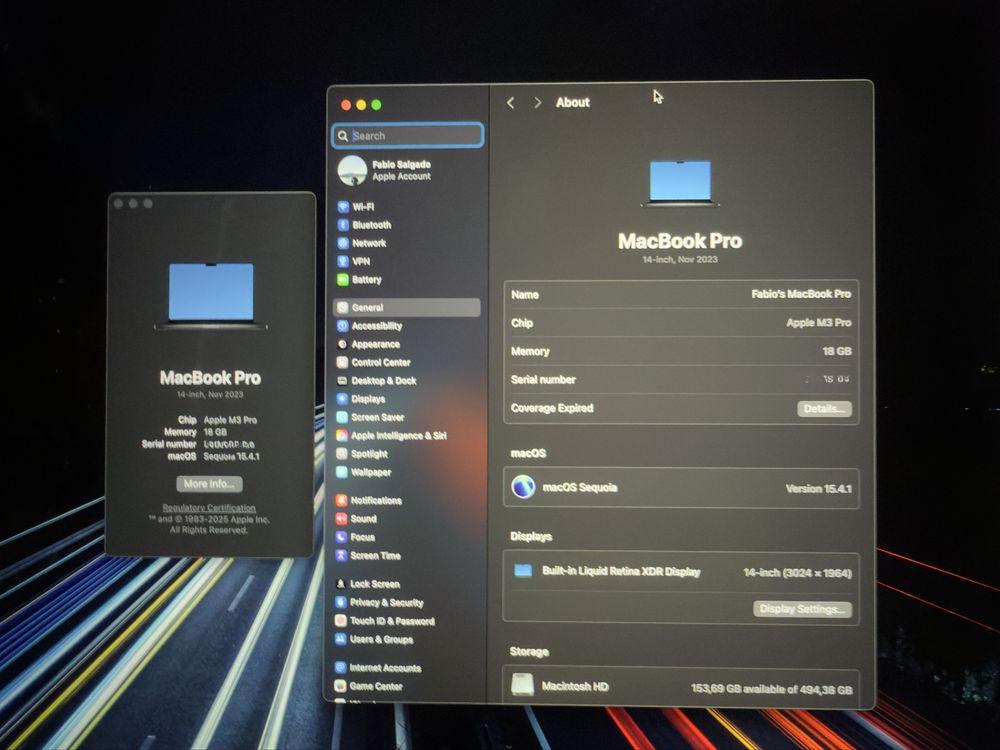Viewport: 1000px width, 750px height.
Task: Click the Apple M3 Pro chip value
Action: point(819,323)
